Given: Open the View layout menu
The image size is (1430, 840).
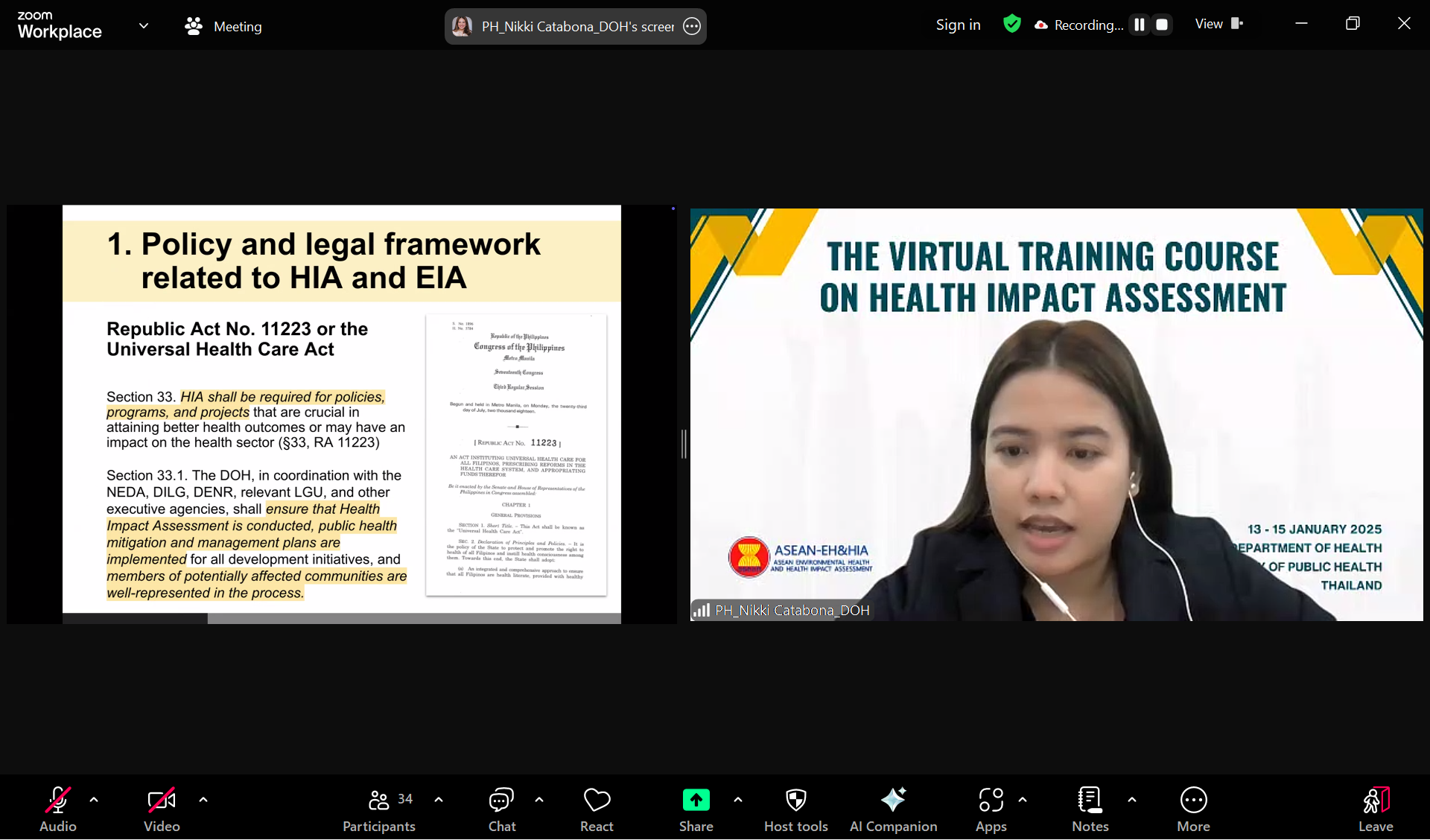Looking at the screenshot, I should coord(1218,24).
